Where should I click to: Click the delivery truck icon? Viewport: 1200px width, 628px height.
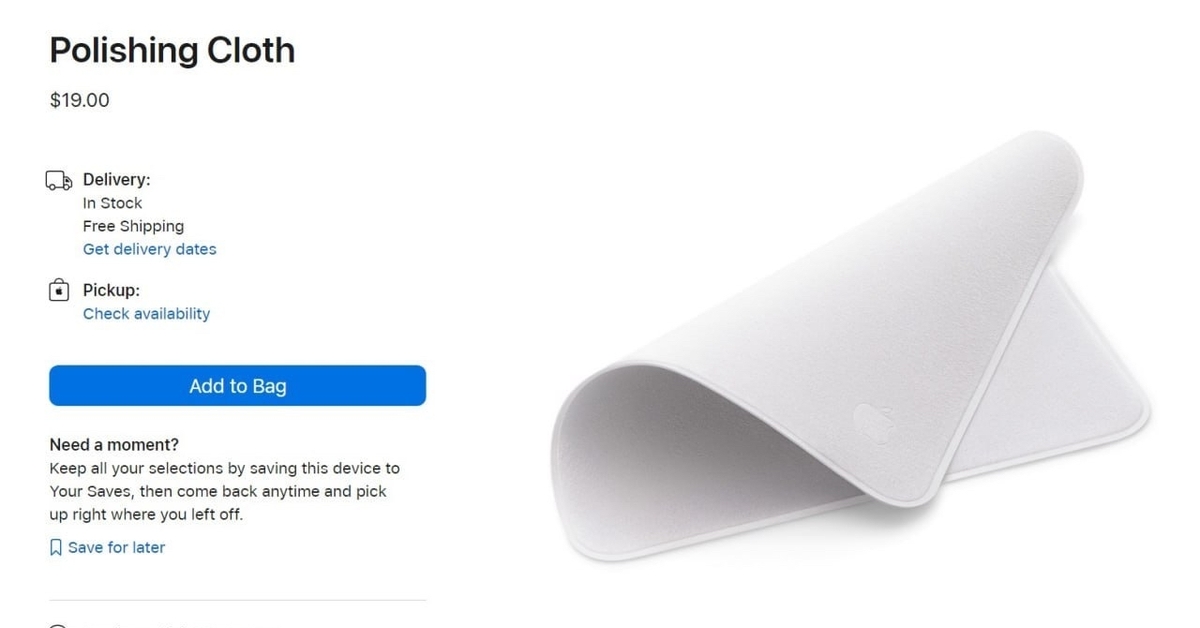pos(59,181)
